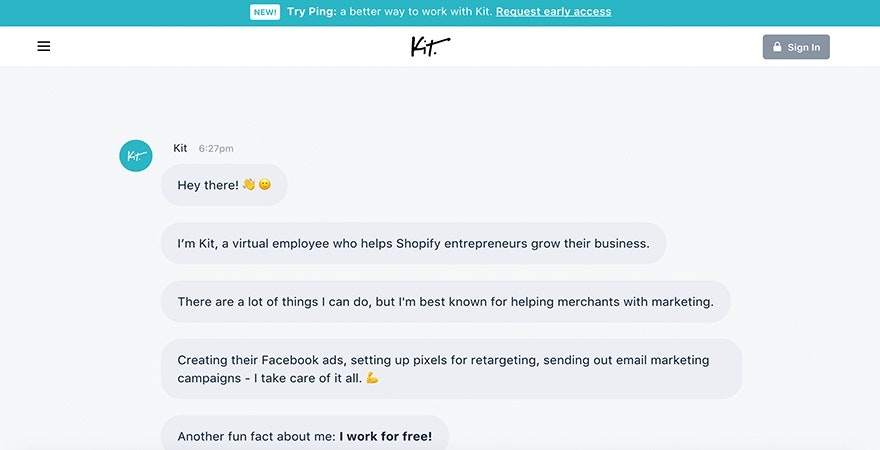
Task: Follow the Request early access link
Action: [x=553, y=12]
